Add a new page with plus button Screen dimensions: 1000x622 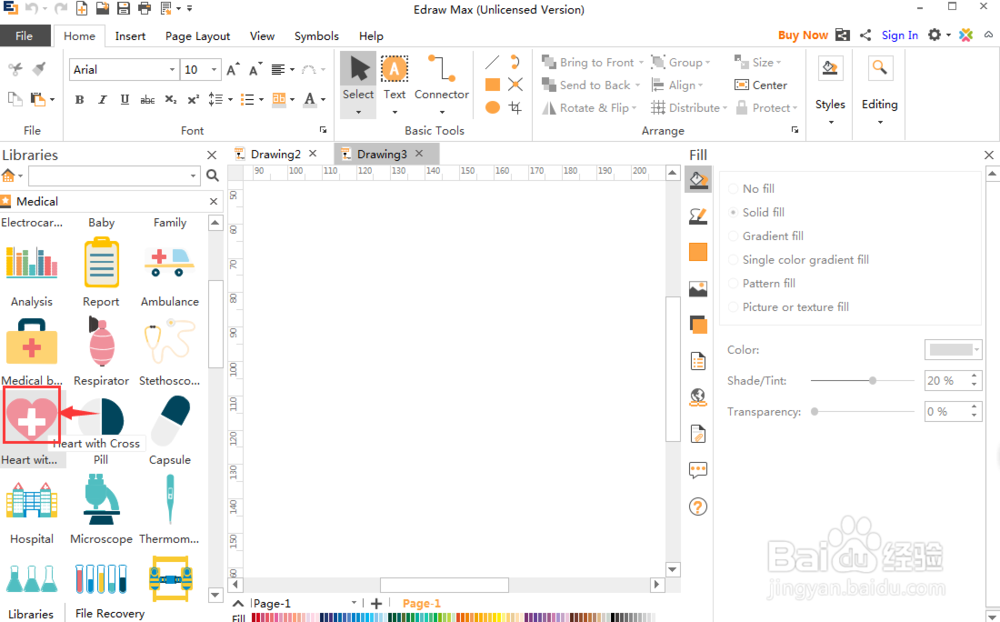point(376,603)
